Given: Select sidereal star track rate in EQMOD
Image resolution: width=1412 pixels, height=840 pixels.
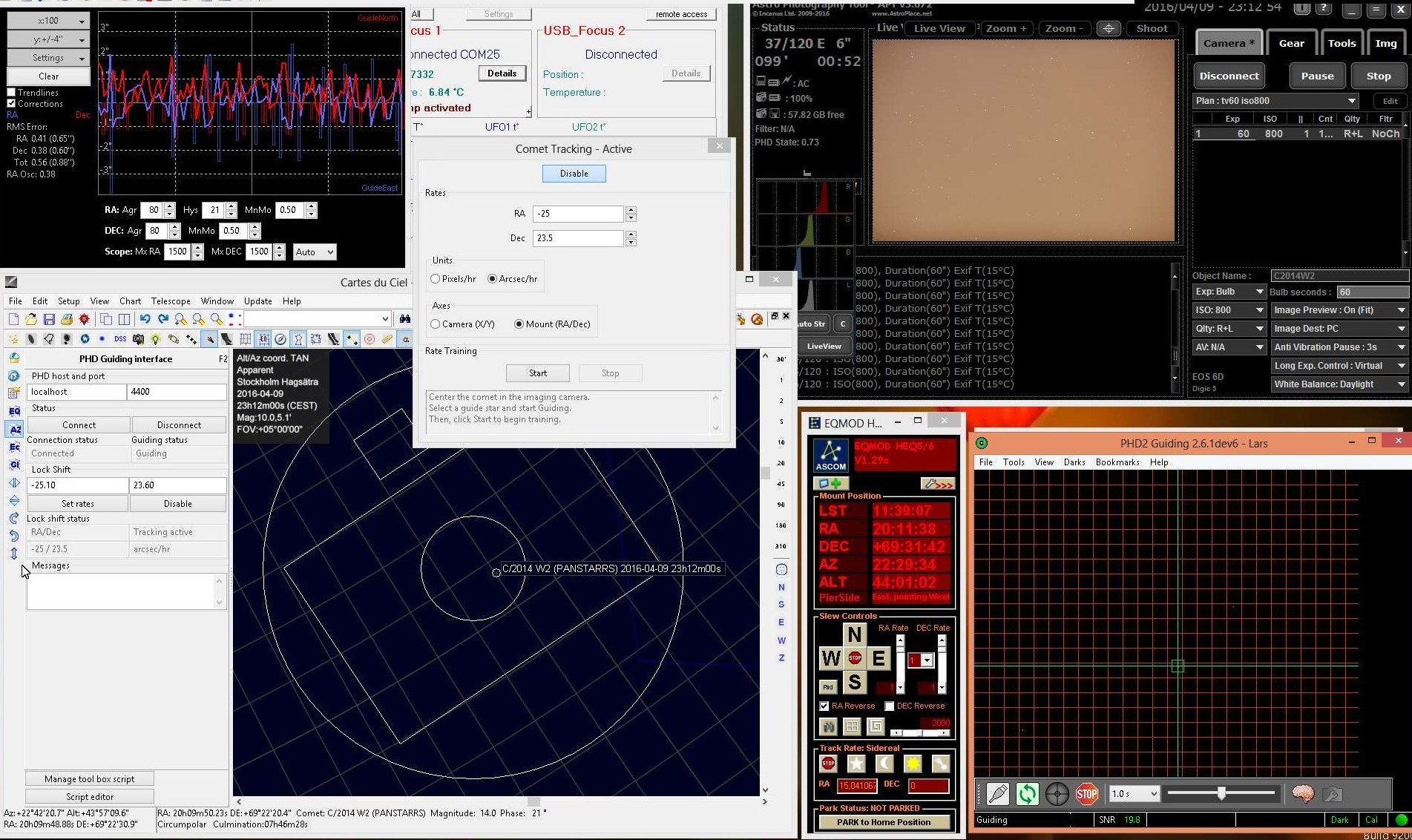Looking at the screenshot, I should pos(856,764).
